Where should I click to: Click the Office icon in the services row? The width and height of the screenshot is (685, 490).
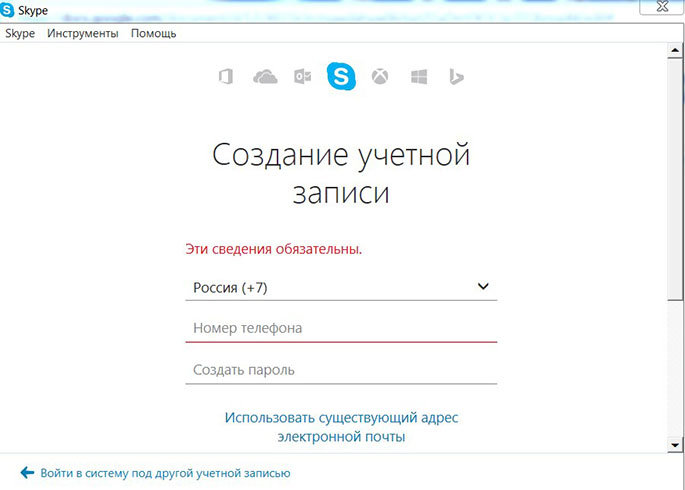tap(226, 77)
